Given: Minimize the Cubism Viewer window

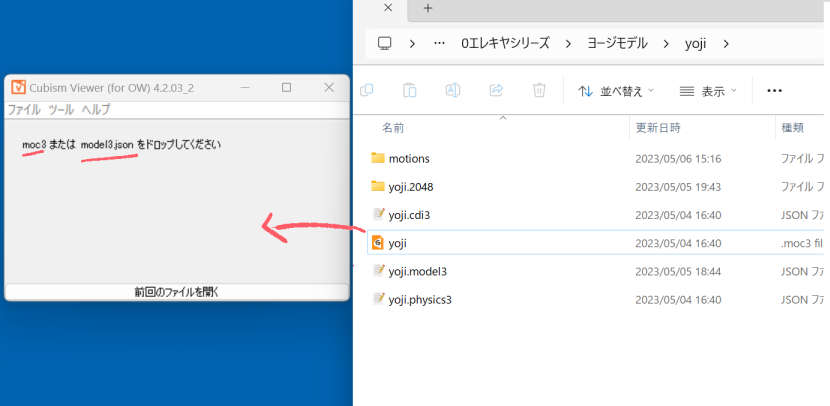Looking at the screenshot, I should (245, 87).
